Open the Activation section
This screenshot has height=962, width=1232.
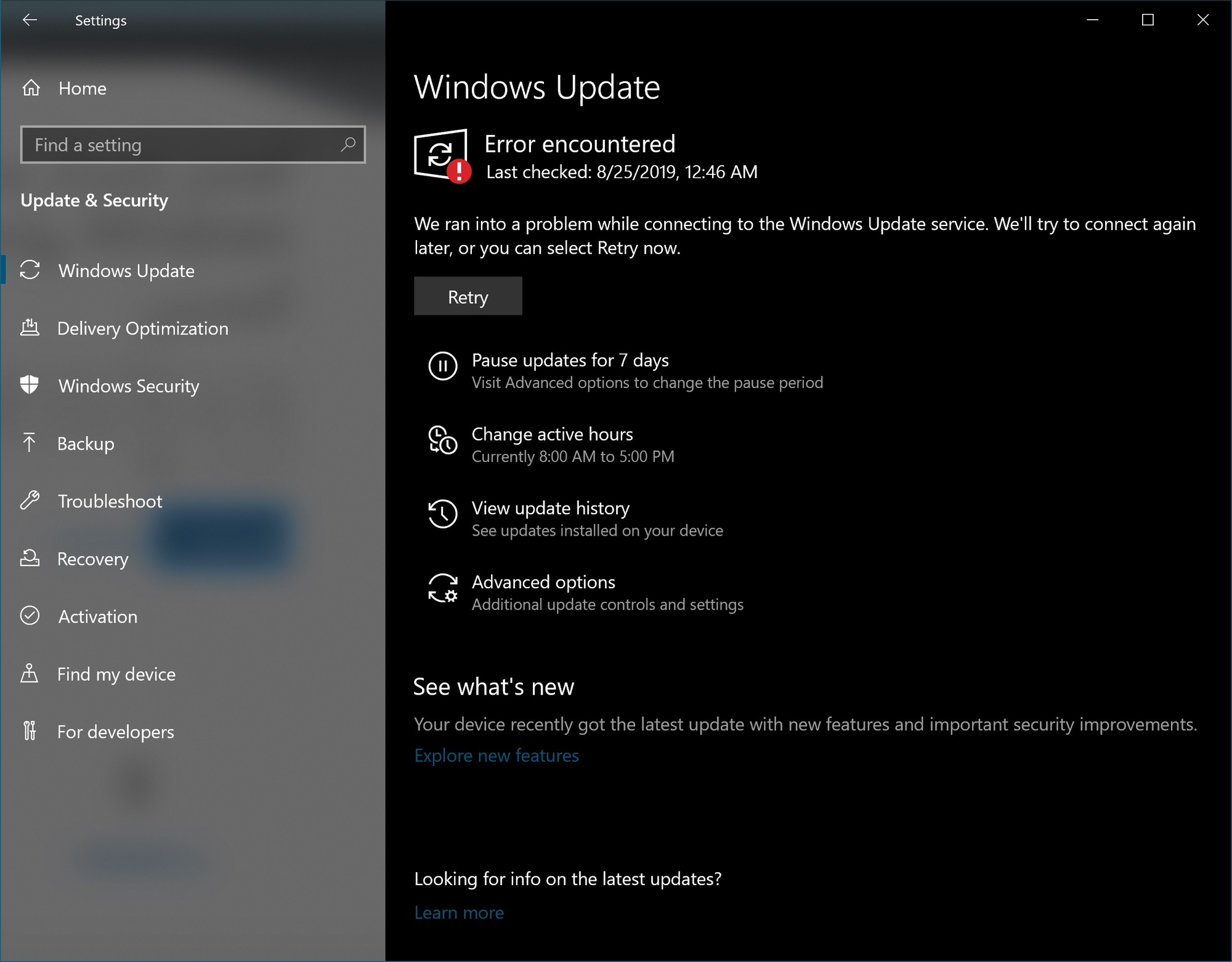click(98, 616)
